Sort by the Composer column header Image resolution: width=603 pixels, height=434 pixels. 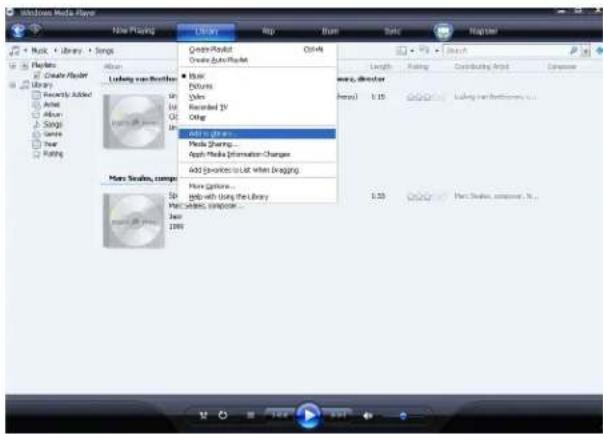click(561, 67)
